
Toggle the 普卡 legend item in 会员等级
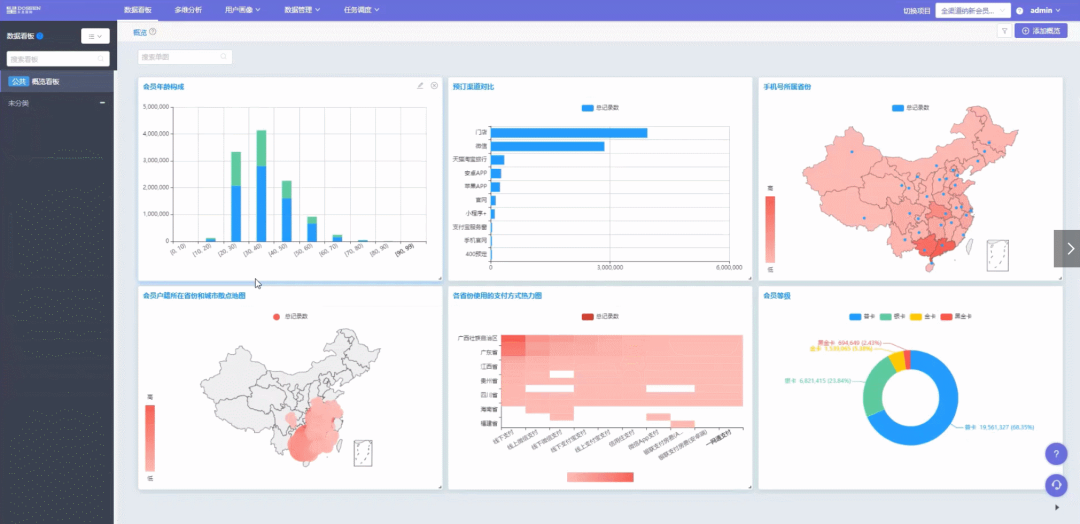click(862, 317)
